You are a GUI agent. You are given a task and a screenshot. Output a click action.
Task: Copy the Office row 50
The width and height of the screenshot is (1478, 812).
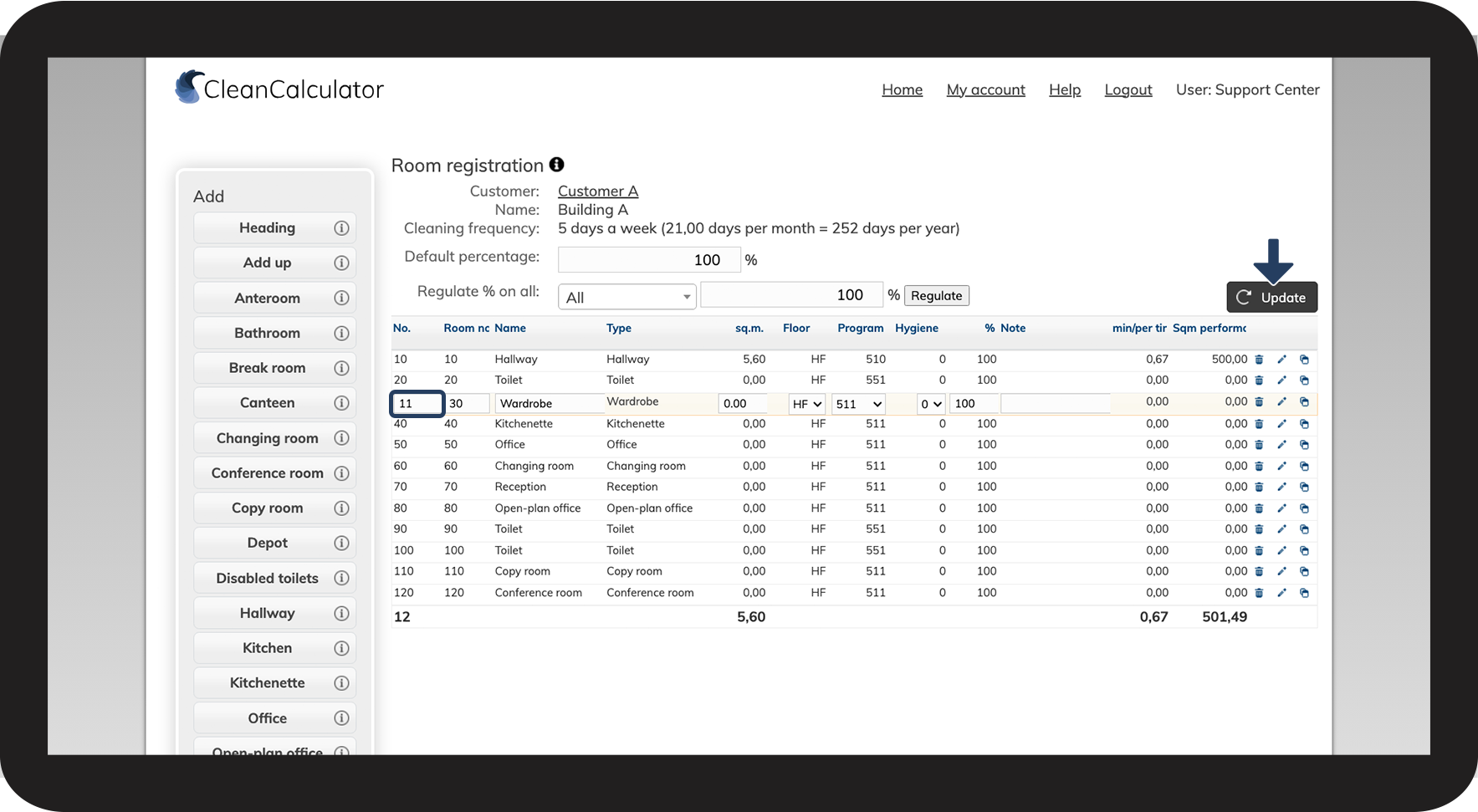(1304, 445)
